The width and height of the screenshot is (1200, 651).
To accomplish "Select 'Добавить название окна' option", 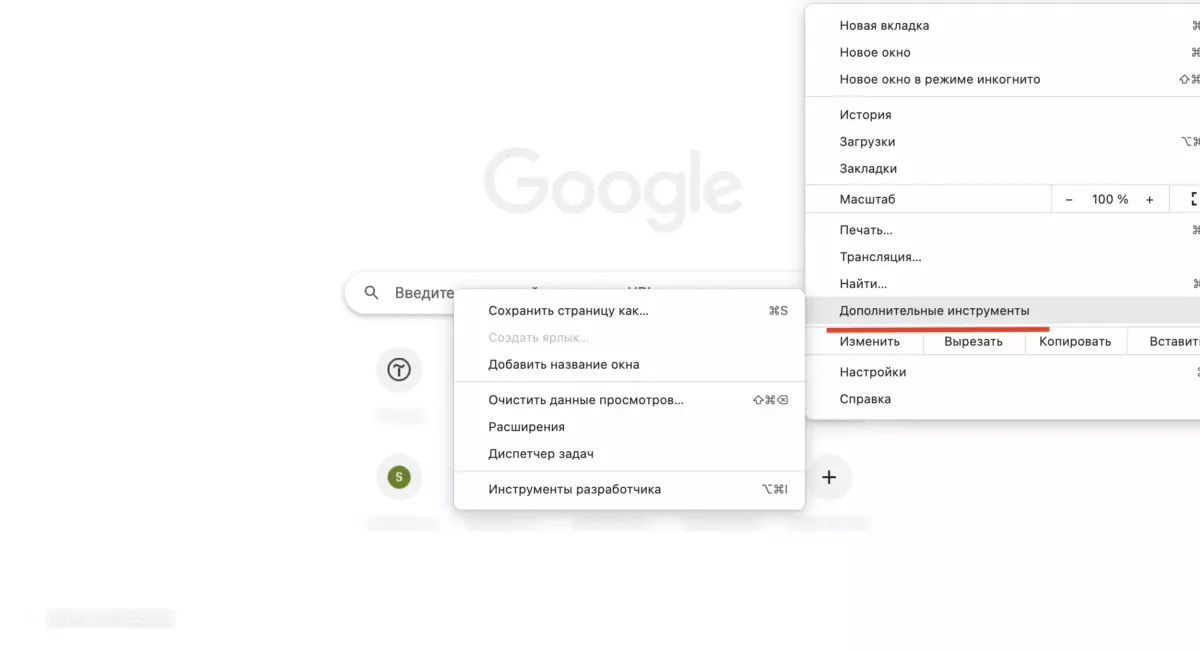I will (629, 365).
